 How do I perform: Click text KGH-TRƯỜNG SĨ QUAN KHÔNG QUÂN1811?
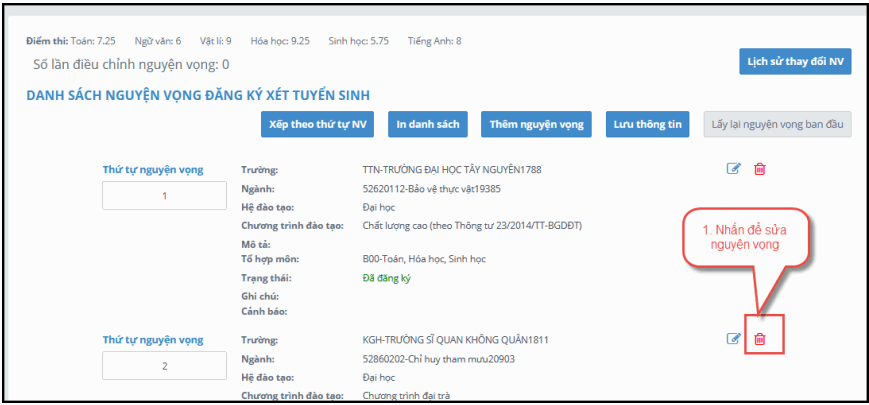coord(456,340)
